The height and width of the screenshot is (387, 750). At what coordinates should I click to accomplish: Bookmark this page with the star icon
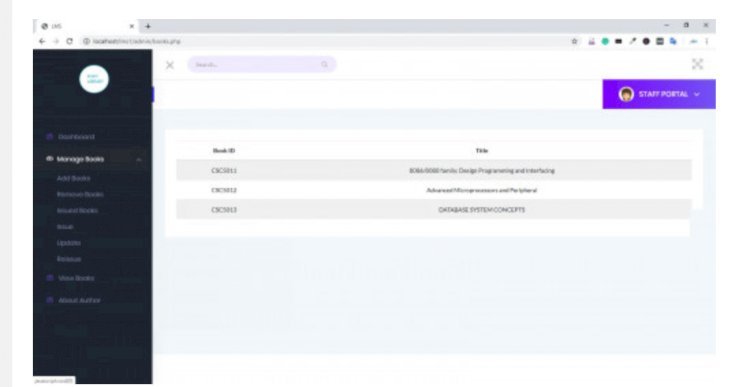[574, 42]
